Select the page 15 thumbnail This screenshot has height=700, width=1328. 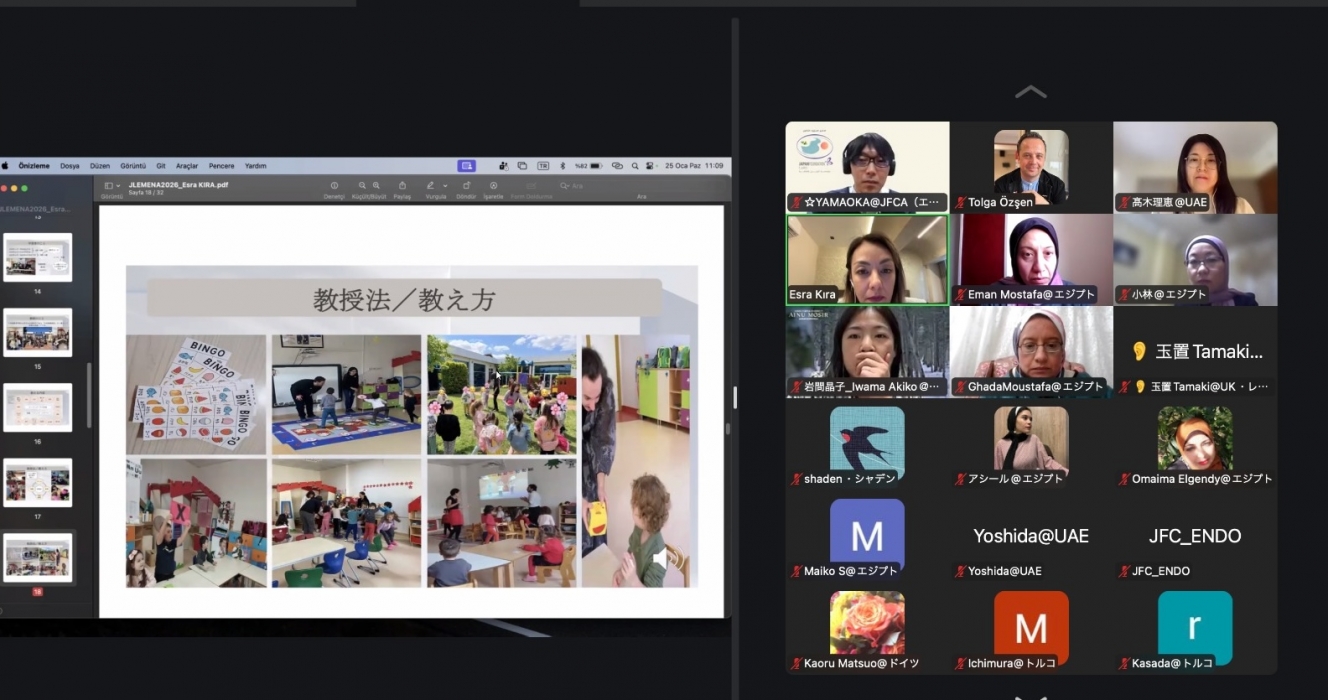pos(38,332)
